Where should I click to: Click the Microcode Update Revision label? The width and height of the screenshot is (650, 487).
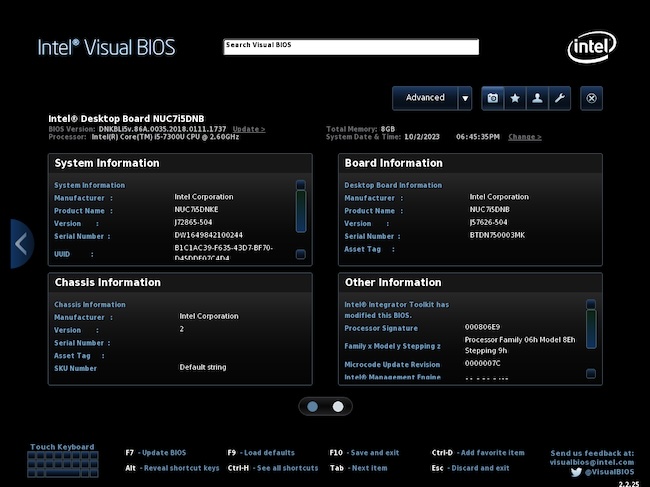point(392,365)
